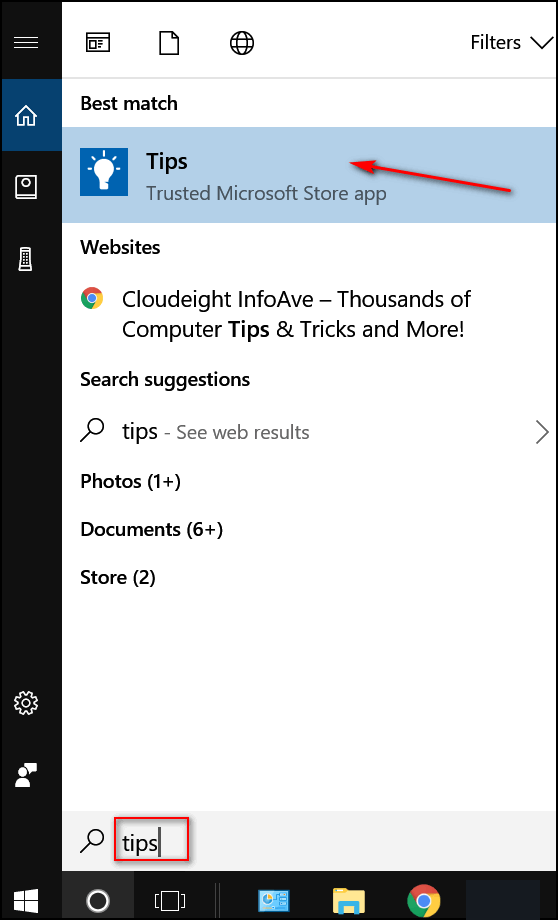Screen dimensions: 558x920
Task: Click the Cortana circle taskbar icon
Action: click(97, 900)
